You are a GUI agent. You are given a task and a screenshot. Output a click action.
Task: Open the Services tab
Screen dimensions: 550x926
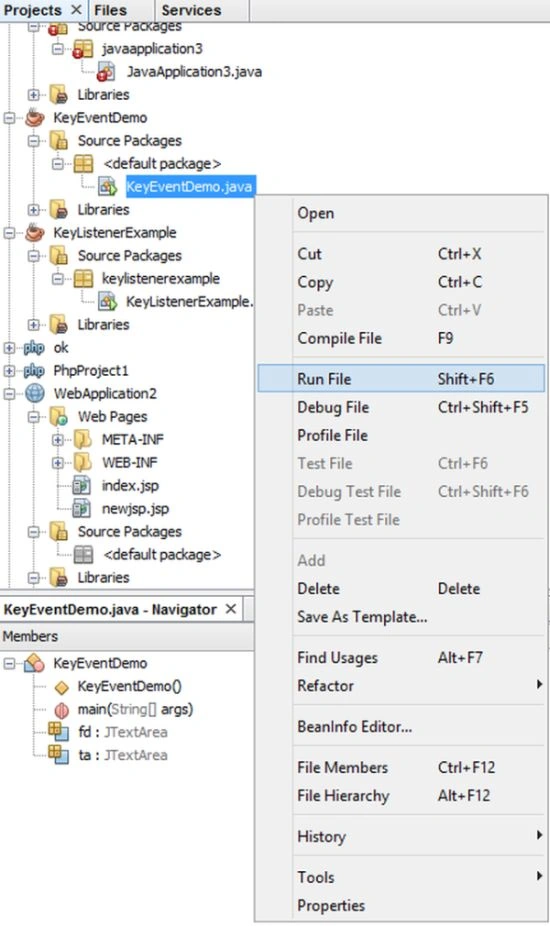(191, 10)
